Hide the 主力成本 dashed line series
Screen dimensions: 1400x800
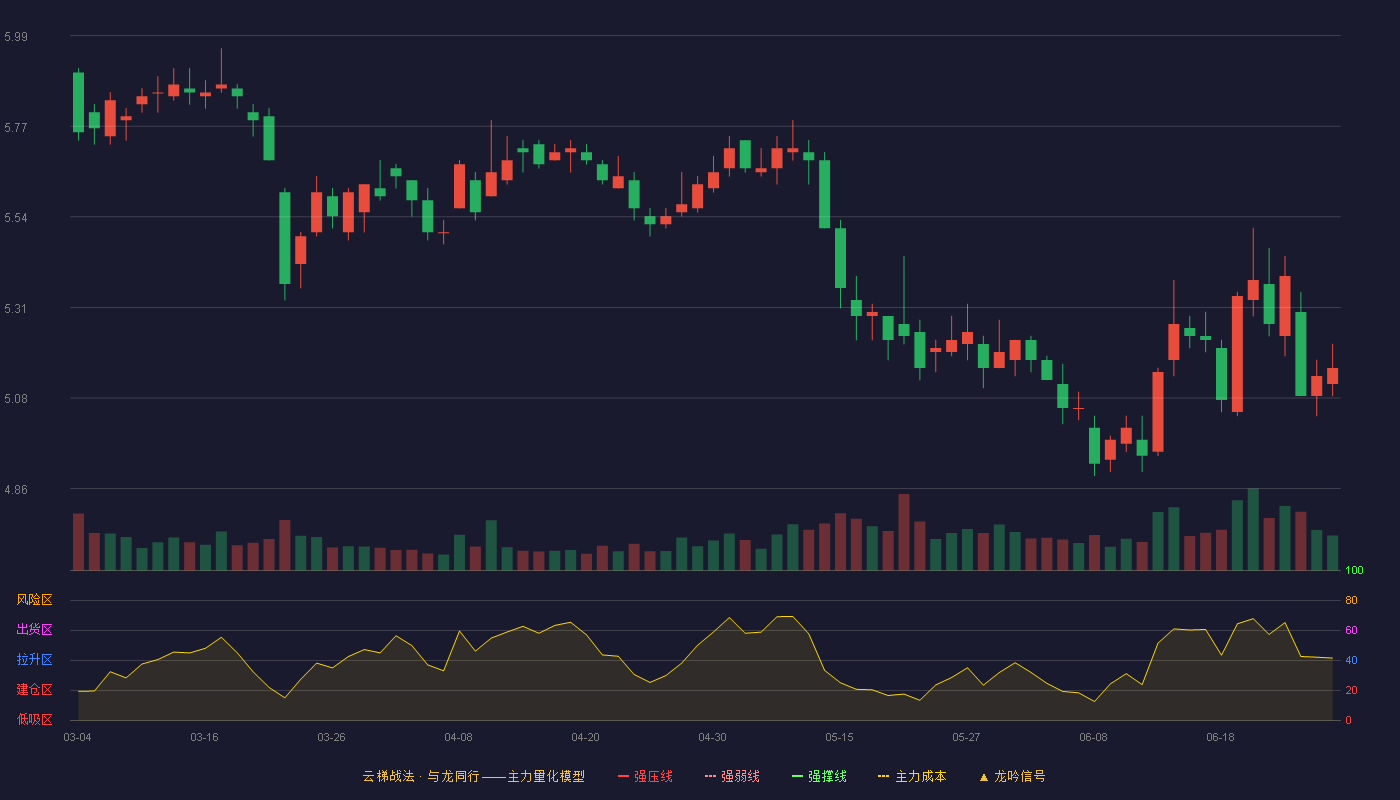[x=912, y=776]
